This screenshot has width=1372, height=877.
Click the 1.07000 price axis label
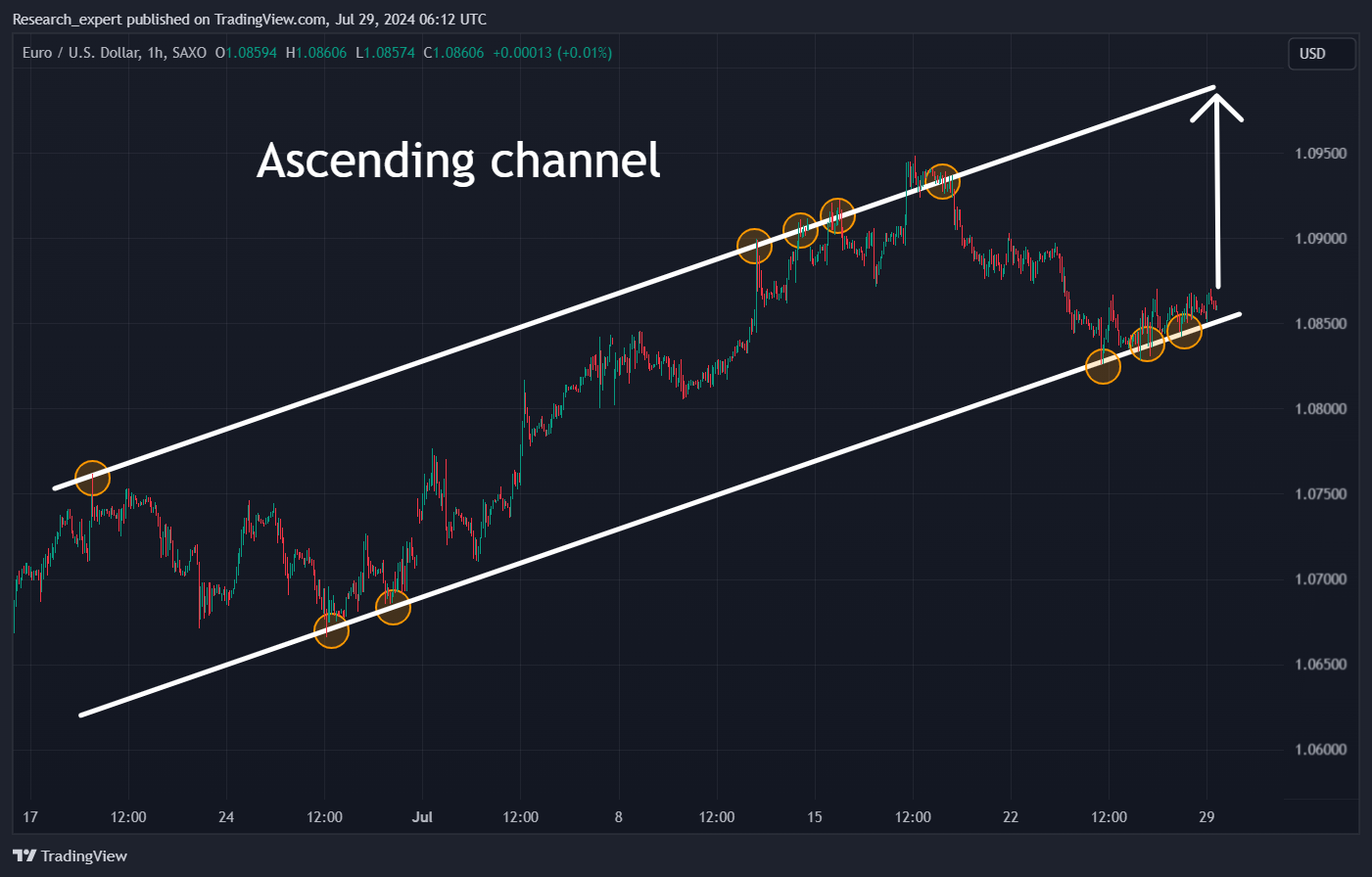pyautogui.click(x=1320, y=579)
